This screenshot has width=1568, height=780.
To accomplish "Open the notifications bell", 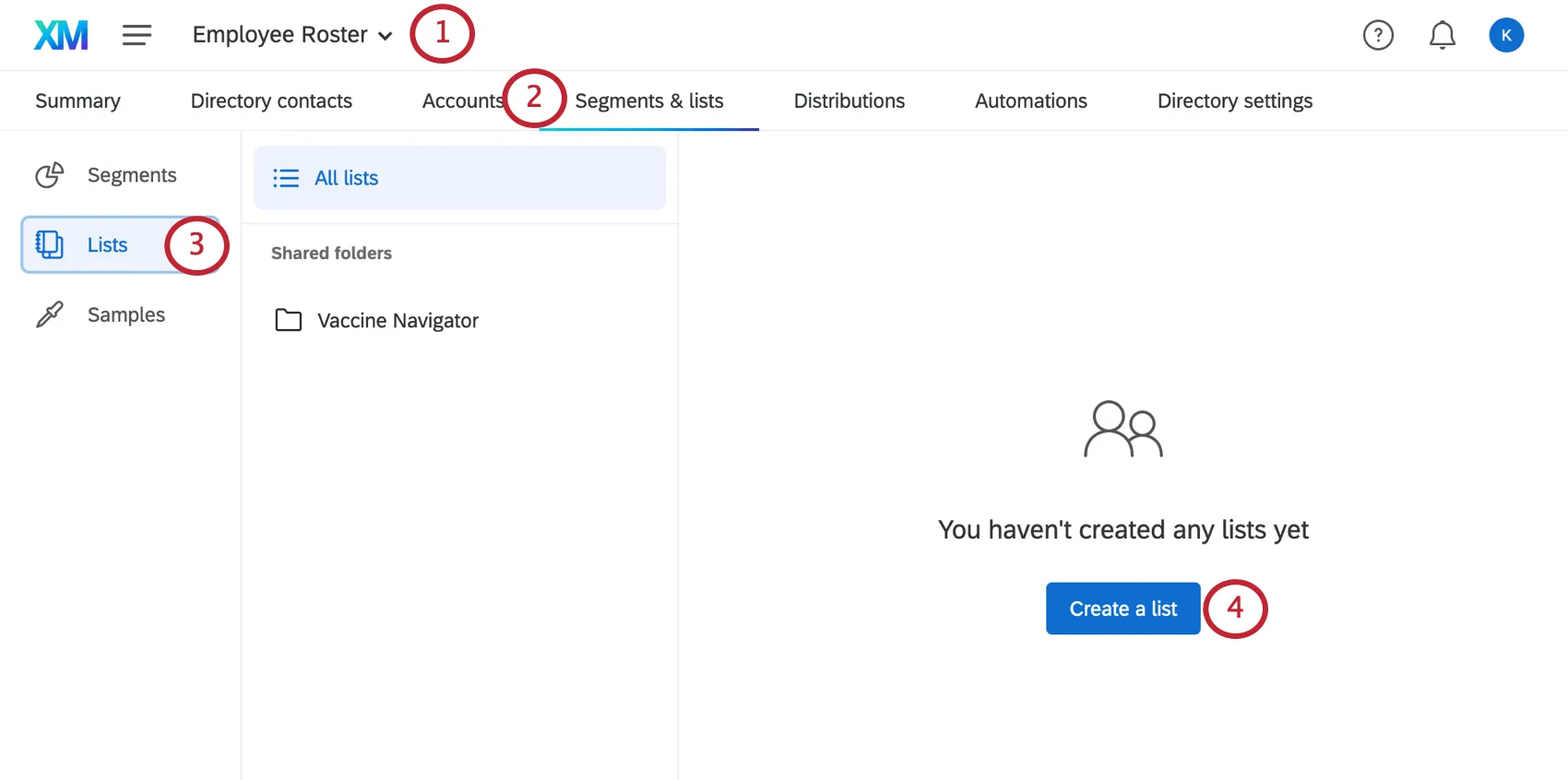I will pos(1442,35).
